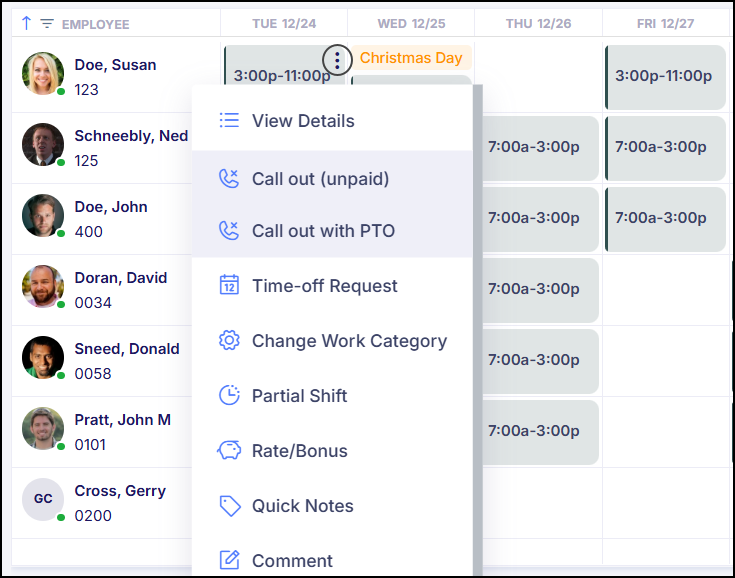The height and width of the screenshot is (578, 735).
Task: Click Gerry Cross's GC initials avatar
Action: 43,499
